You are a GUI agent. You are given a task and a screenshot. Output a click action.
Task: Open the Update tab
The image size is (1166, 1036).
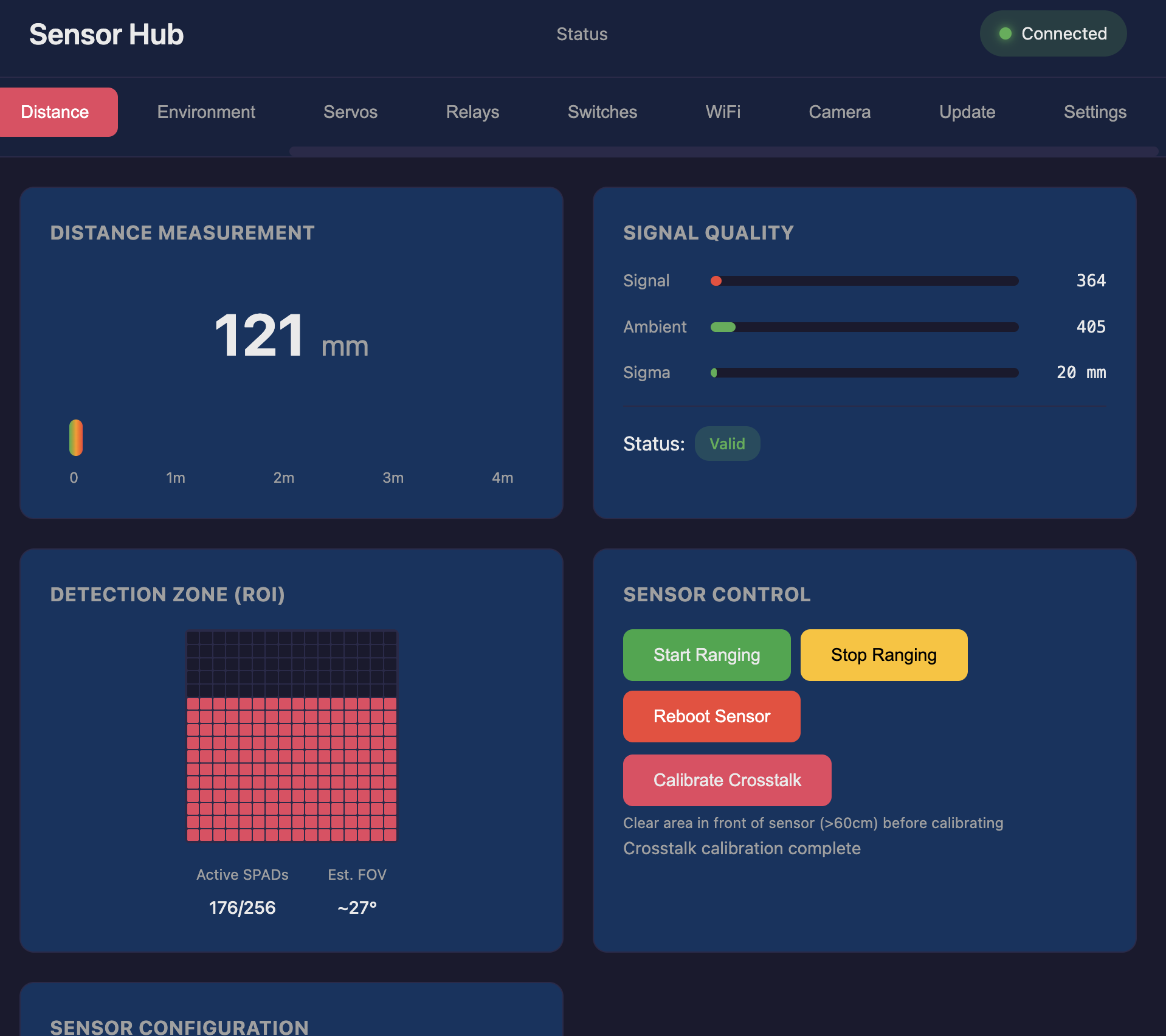click(x=967, y=112)
